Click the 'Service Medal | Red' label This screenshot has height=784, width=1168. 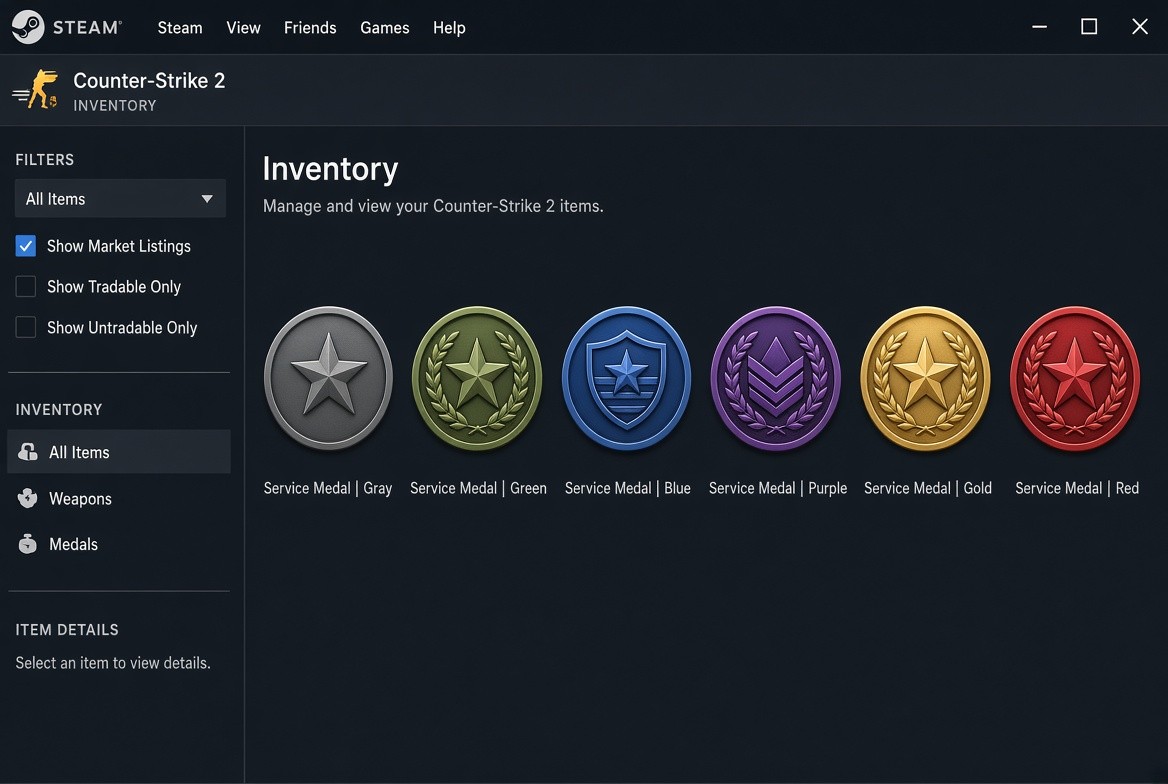[x=1077, y=488]
